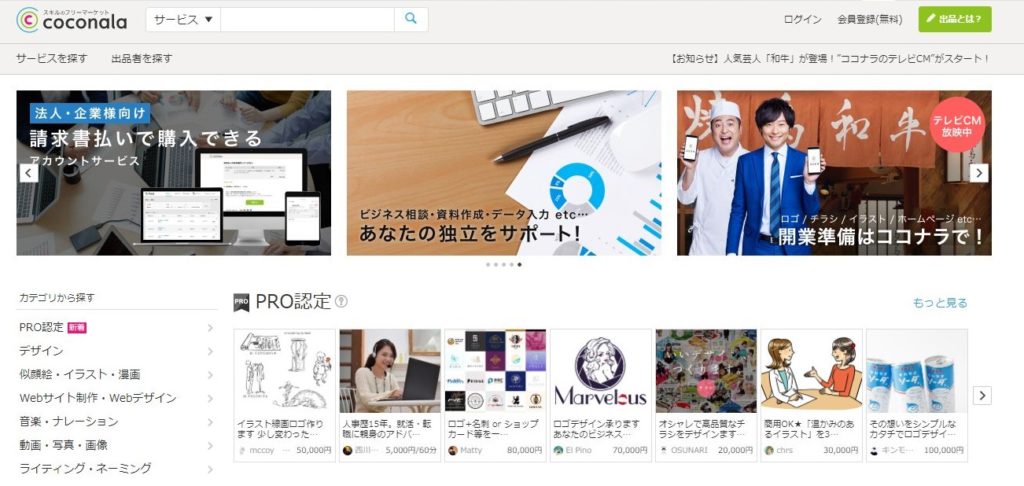This screenshot has height=486, width=1024.
Task: Click mccoy seller avatar icon
Action: pos(243,451)
